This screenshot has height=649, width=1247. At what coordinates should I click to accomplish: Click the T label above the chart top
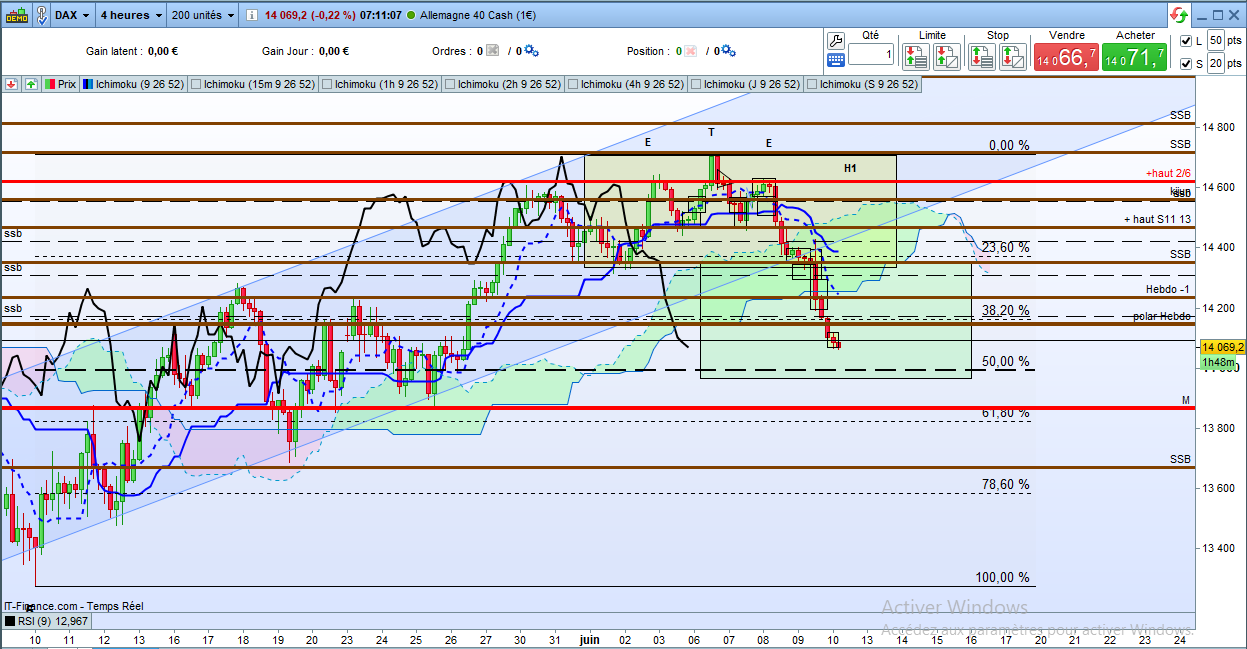click(x=711, y=132)
